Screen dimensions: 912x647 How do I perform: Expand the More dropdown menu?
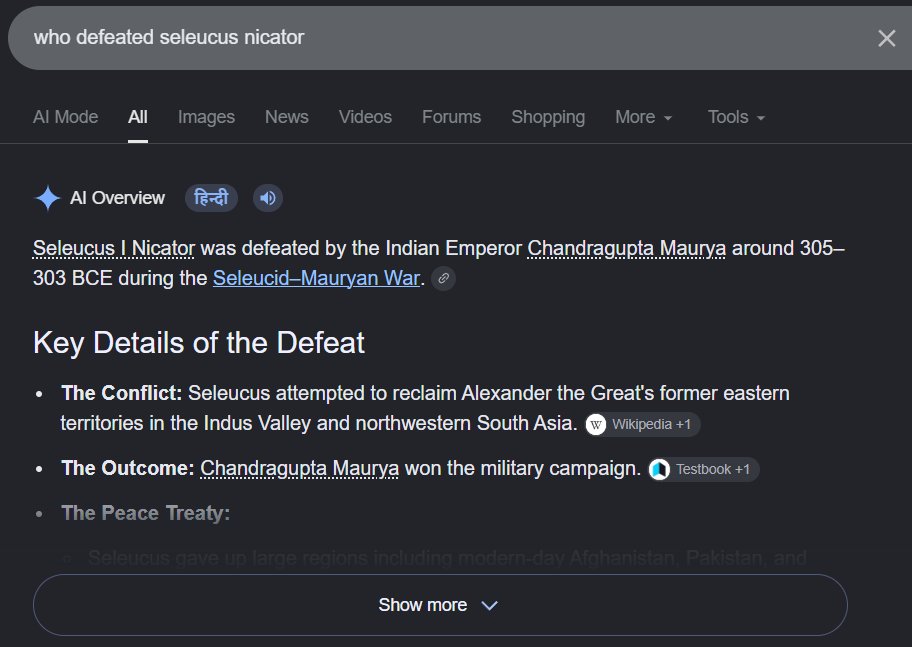643,117
